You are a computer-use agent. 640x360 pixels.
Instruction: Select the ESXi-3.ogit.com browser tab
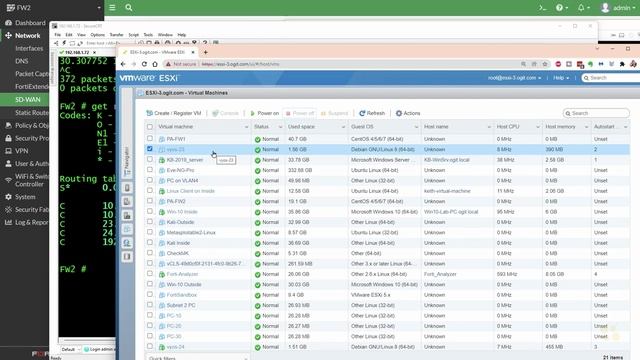point(158,52)
